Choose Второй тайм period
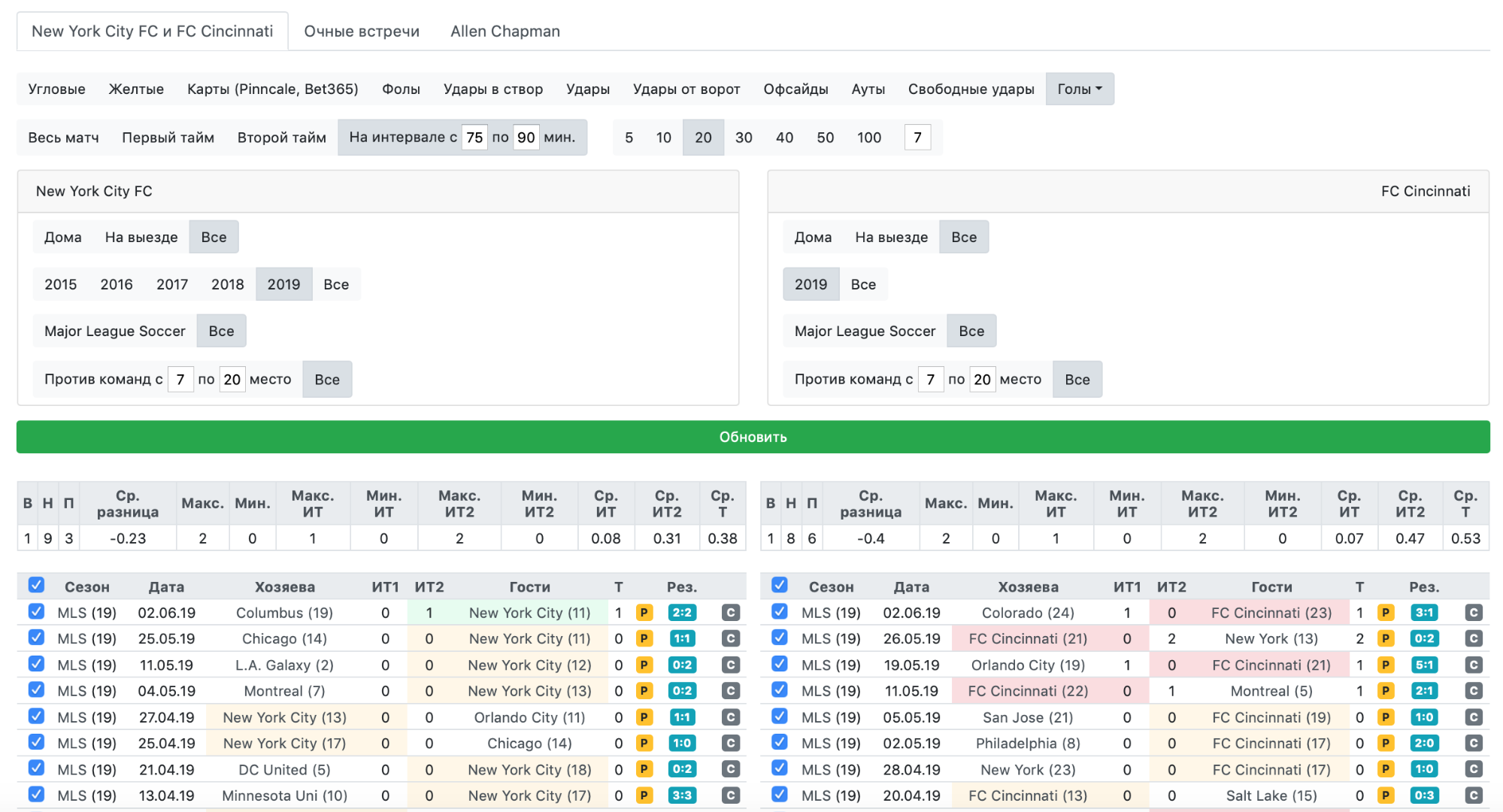Image resolution: width=1503 pixels, height=812 pixels. (282, 138)
